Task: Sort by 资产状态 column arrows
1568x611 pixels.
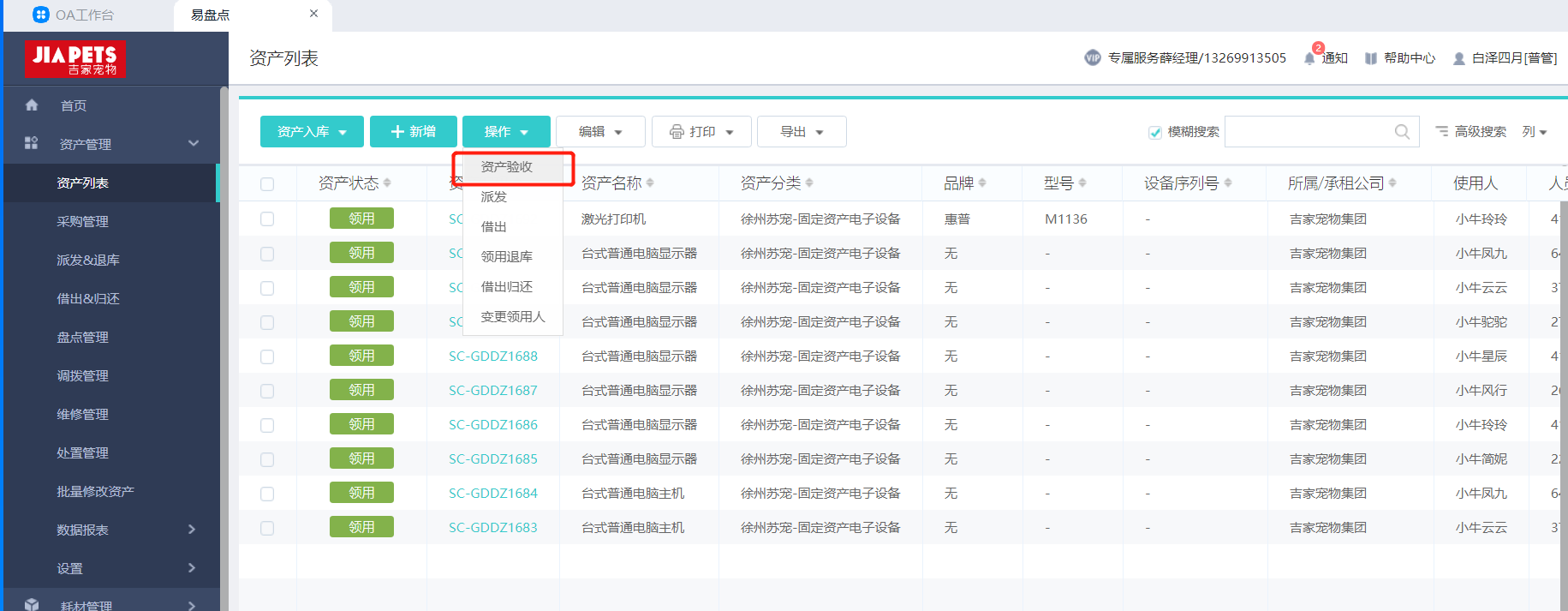Action: (x=387, y=183)
